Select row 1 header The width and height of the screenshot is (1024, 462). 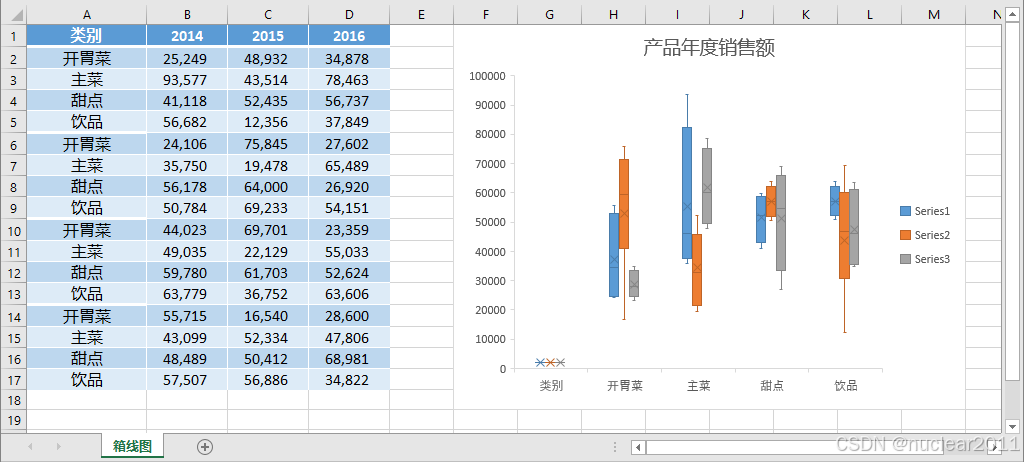[13, 36]
